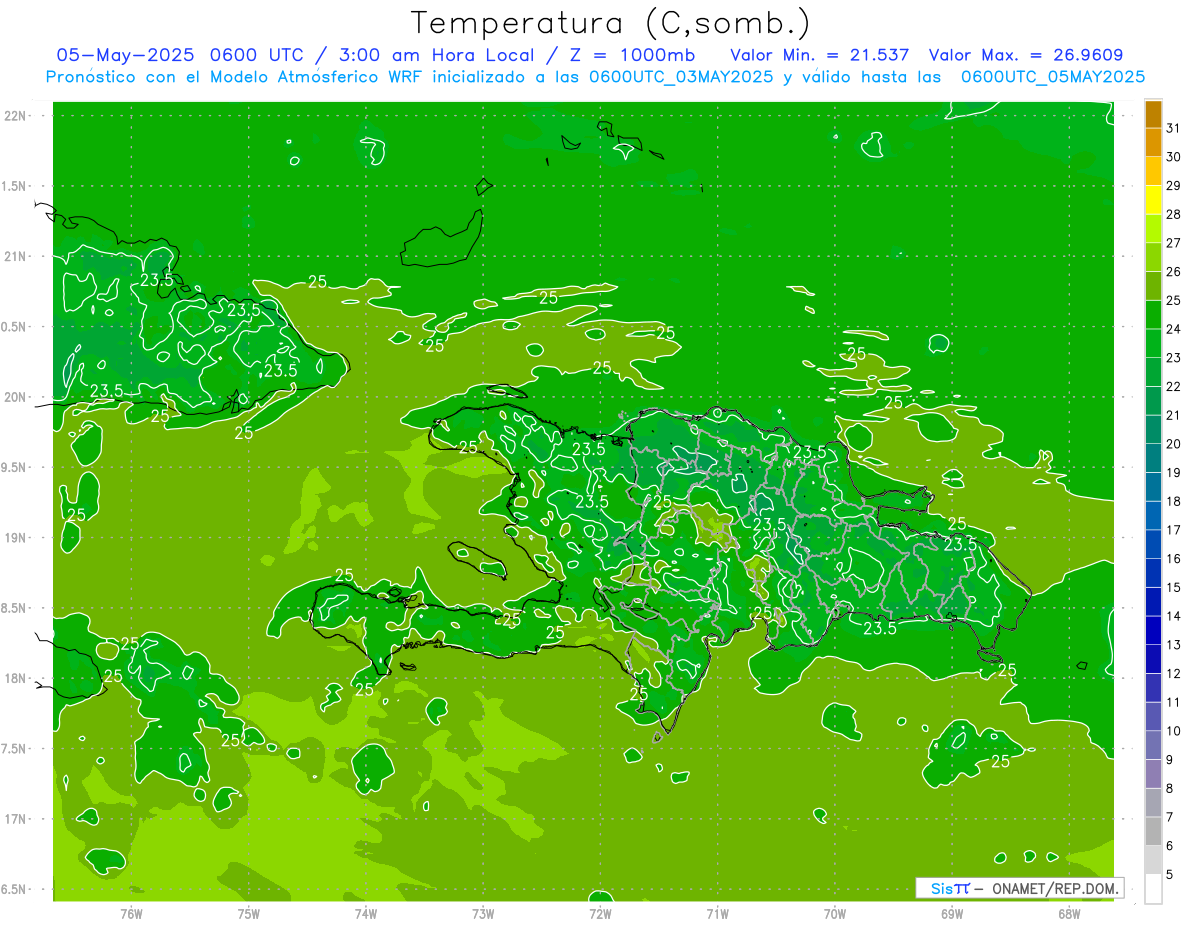Click the '0600UTC_03MAY2025' initialization timestamp

pos(681,77)
